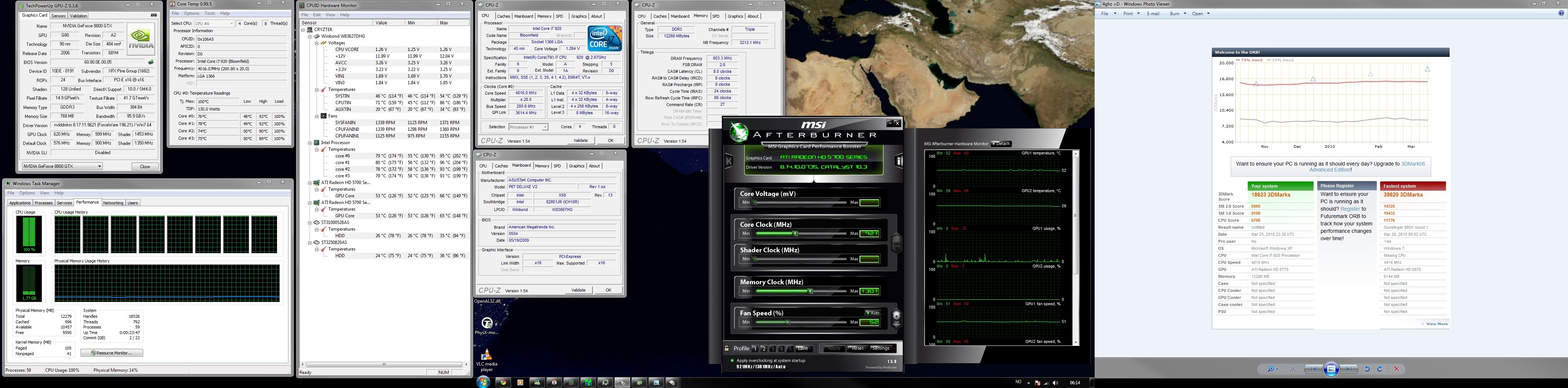Toggle the profile lock padlock icon in Afterburner
The width and height of the screenshot is (1568, 388).
click(x=727, y=348)
